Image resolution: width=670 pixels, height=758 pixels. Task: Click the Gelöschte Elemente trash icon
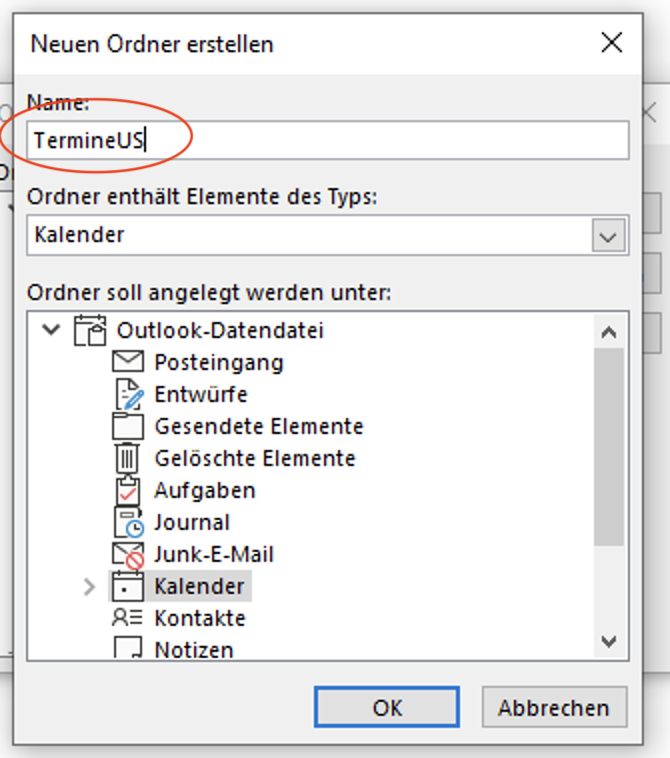128,458
